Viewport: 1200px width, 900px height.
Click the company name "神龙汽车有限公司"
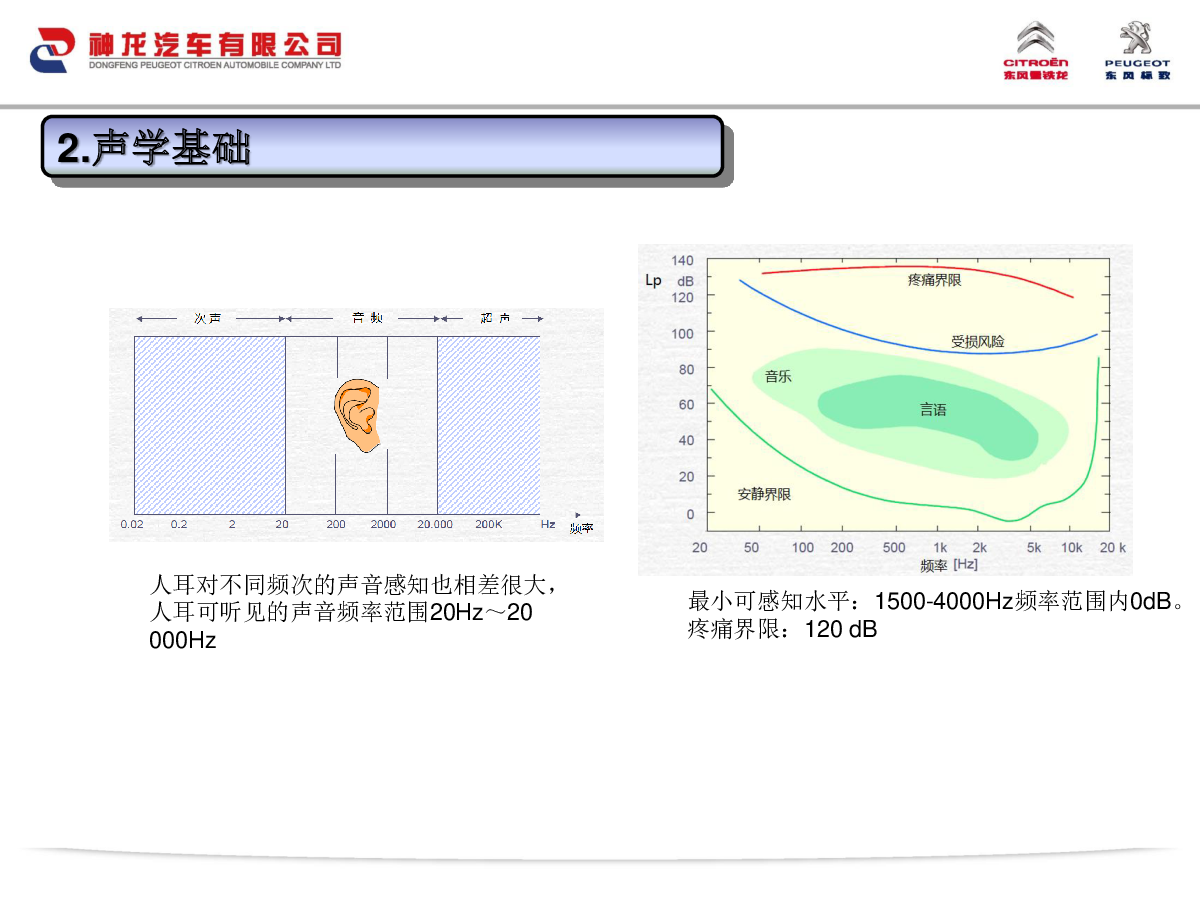tap(215, 44)
